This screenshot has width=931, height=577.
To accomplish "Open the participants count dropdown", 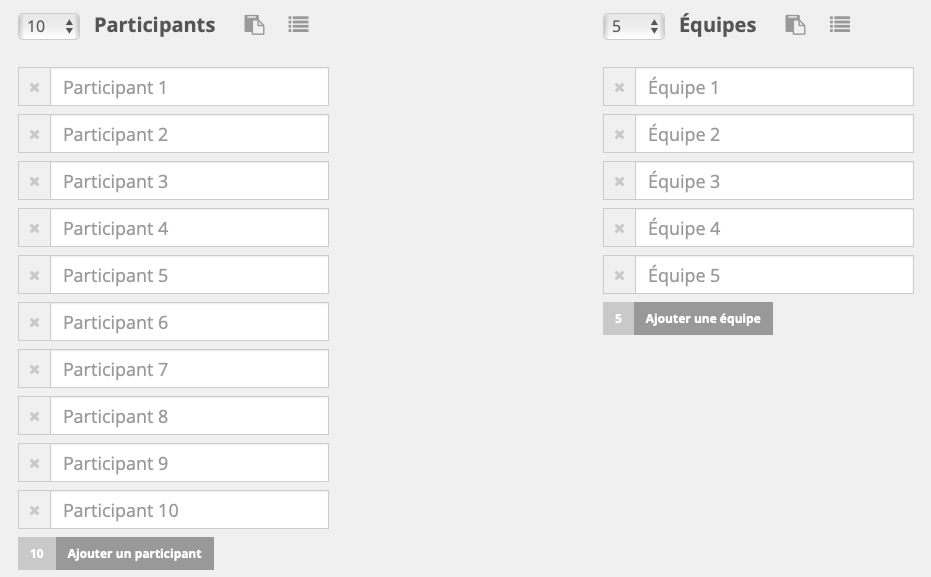I will coord(48,27).
